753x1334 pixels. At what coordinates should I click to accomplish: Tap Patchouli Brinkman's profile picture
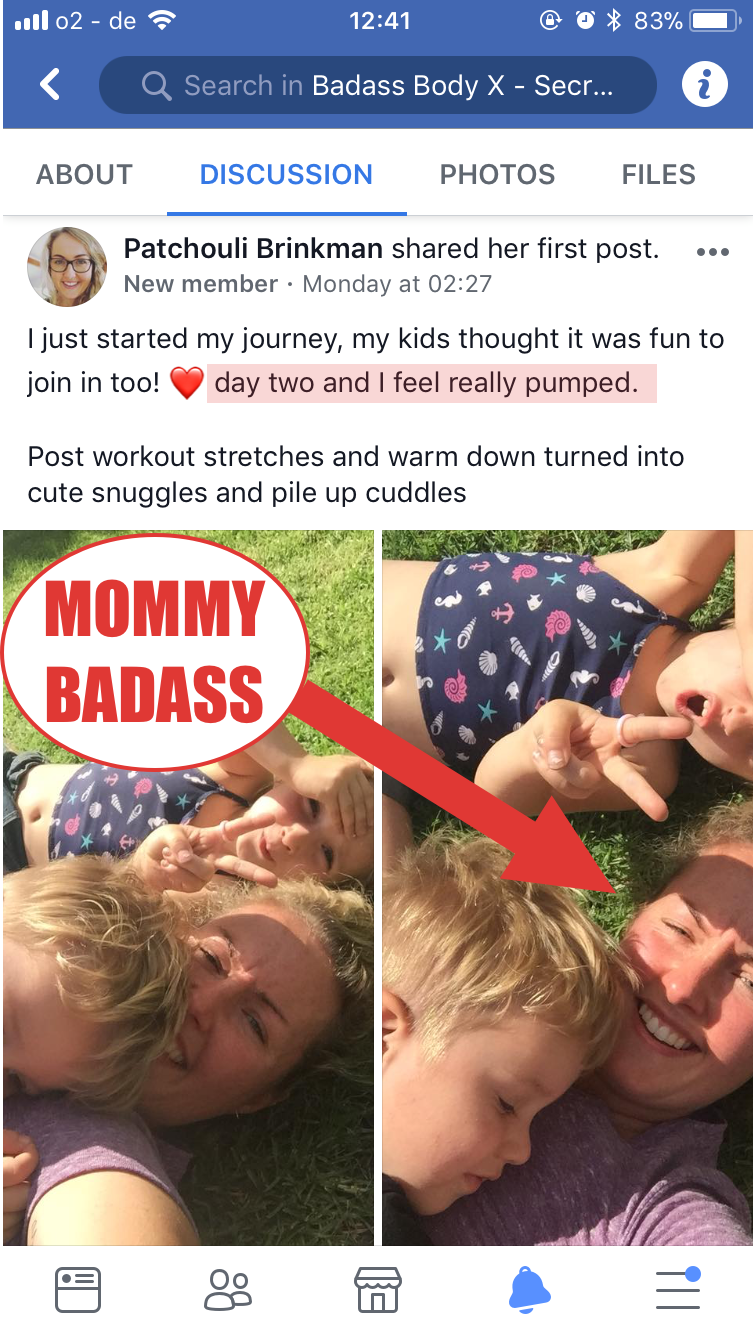click(67, 266)
